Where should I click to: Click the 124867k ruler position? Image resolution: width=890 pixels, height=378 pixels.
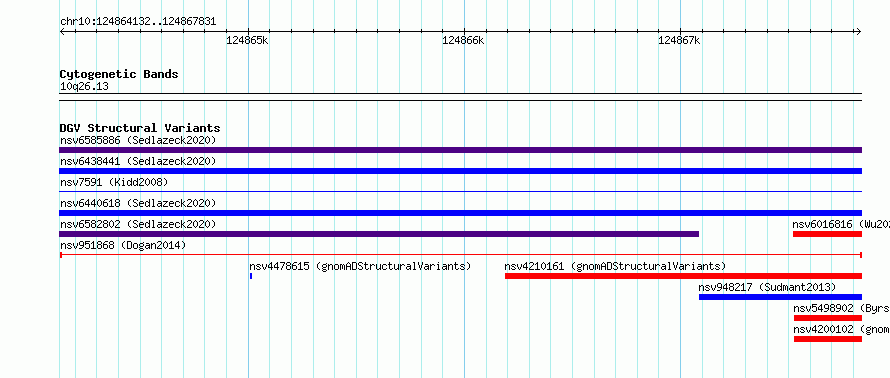coord(679,40)
